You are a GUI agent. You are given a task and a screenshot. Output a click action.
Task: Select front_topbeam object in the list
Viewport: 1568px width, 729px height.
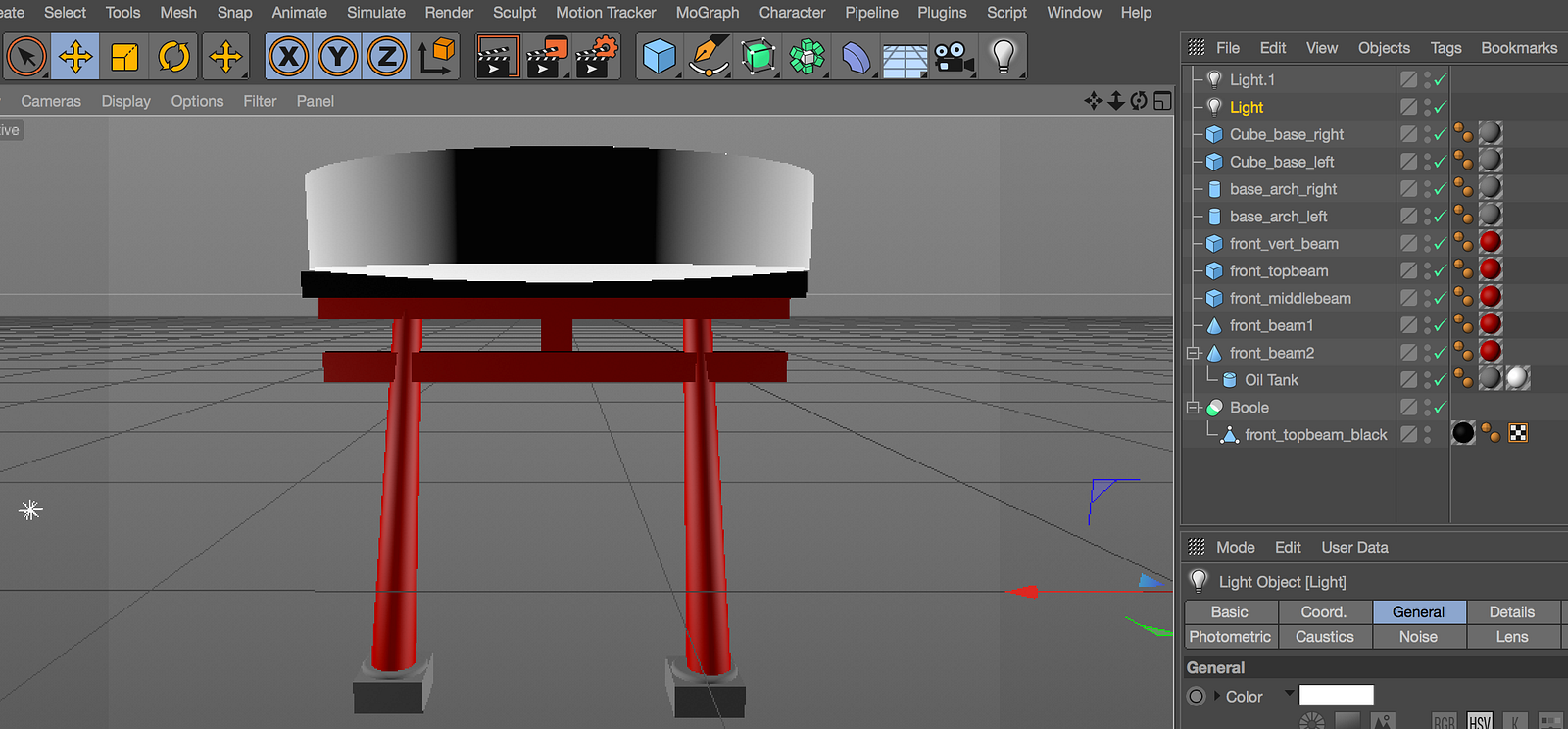[1279, 271]
